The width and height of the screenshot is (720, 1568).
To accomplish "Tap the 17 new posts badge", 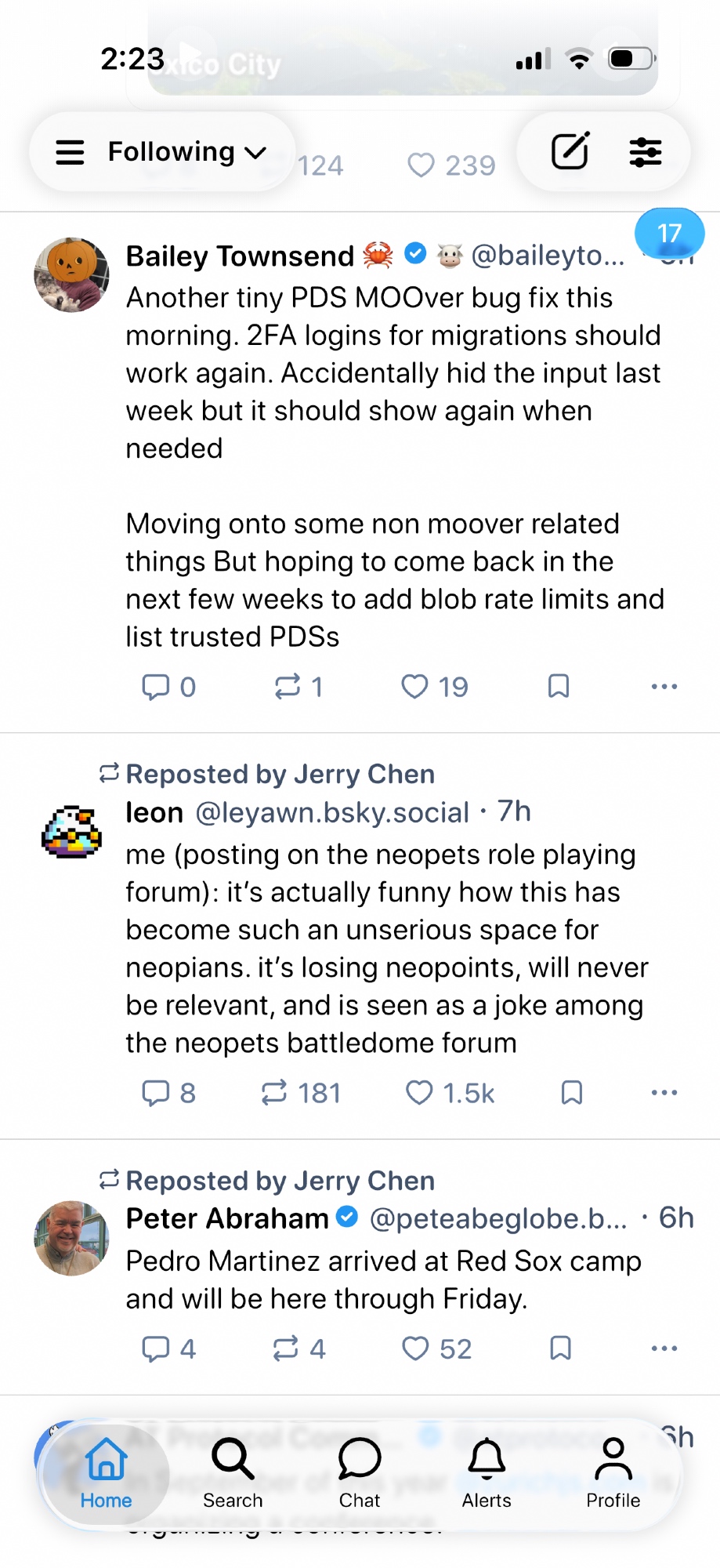I will [x=669, y=234].
